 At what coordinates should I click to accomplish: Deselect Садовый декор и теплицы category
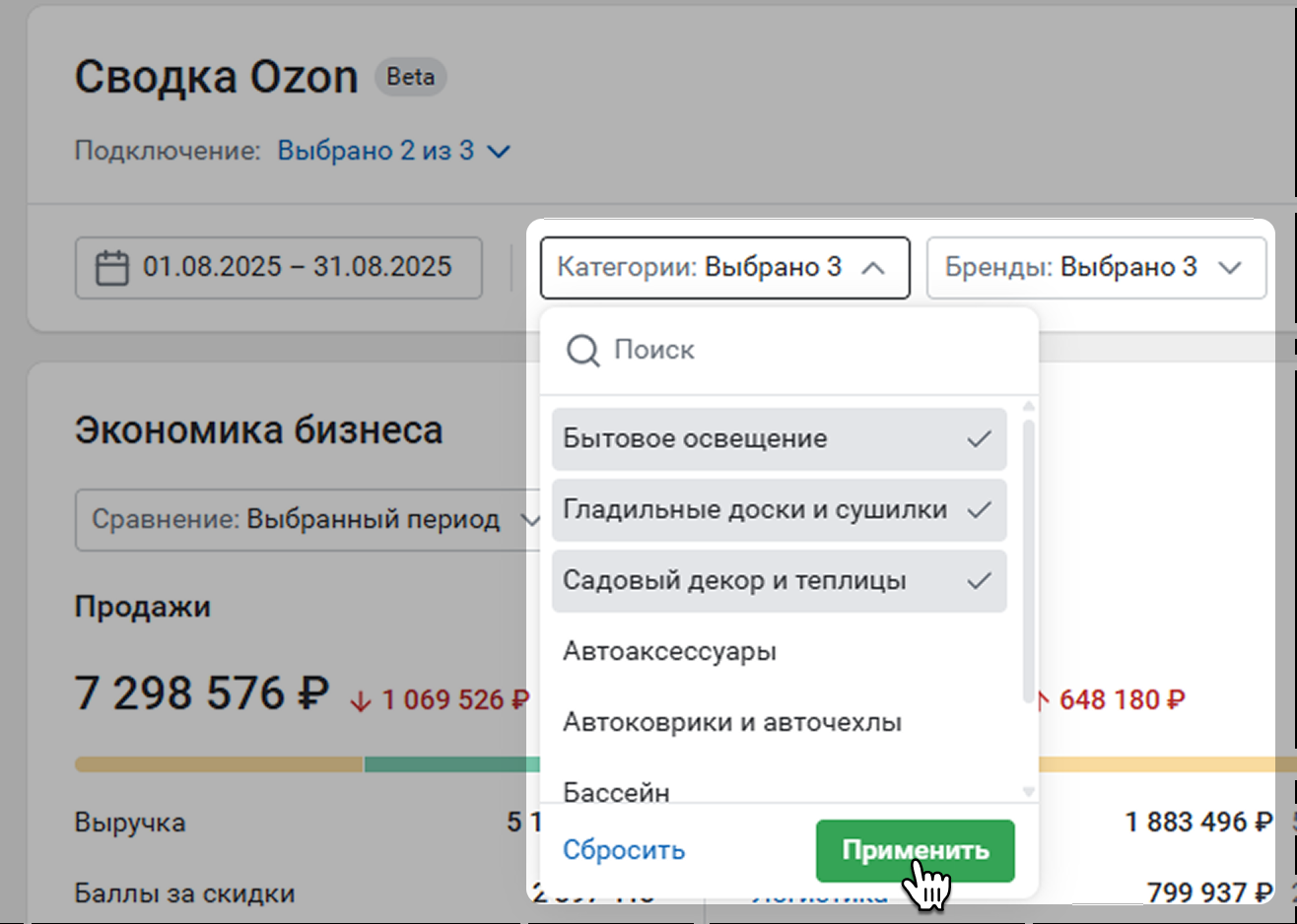click(x=734, y=581)
